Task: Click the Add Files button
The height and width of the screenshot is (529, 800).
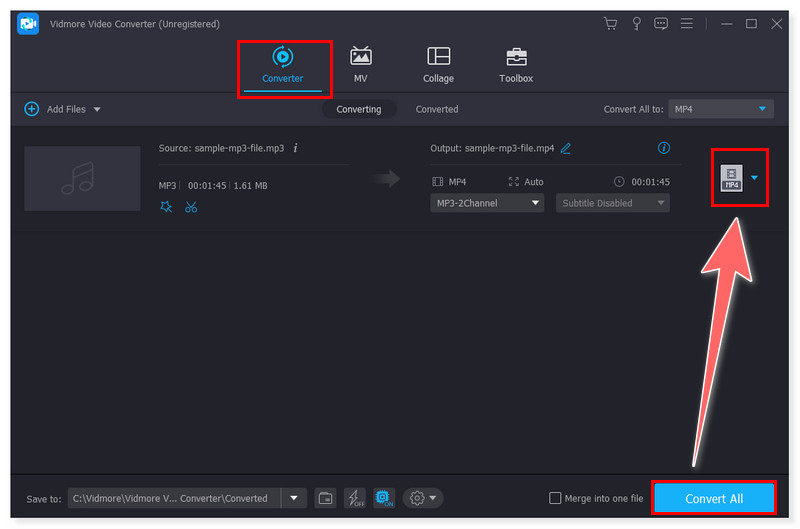Action: click(x=62, y=109)
